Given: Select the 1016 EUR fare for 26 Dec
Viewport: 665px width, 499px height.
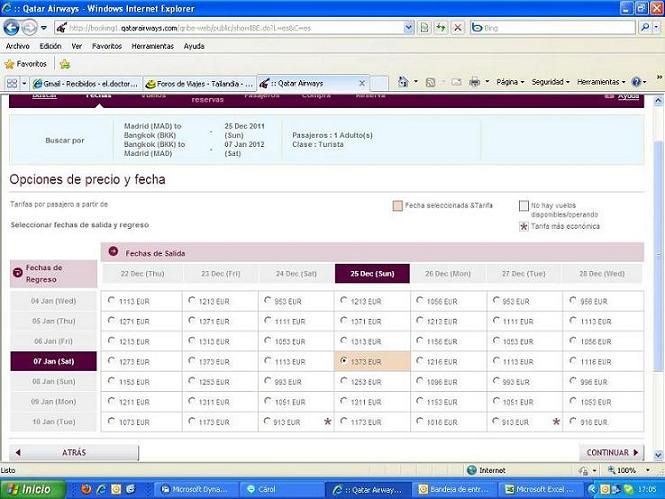Looking at the screenshot, I should 420,421.
